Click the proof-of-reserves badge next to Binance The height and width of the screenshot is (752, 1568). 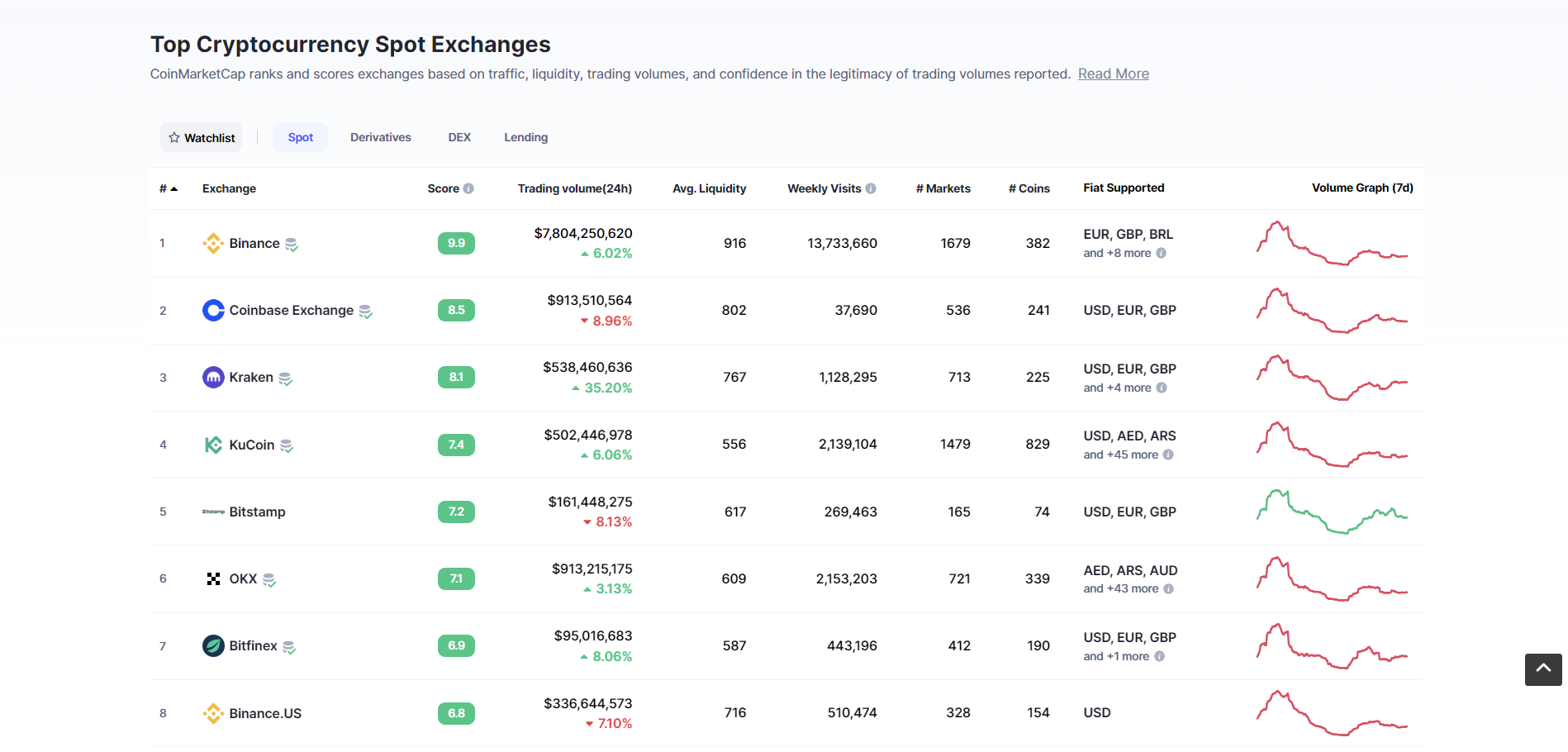(292, 245)
